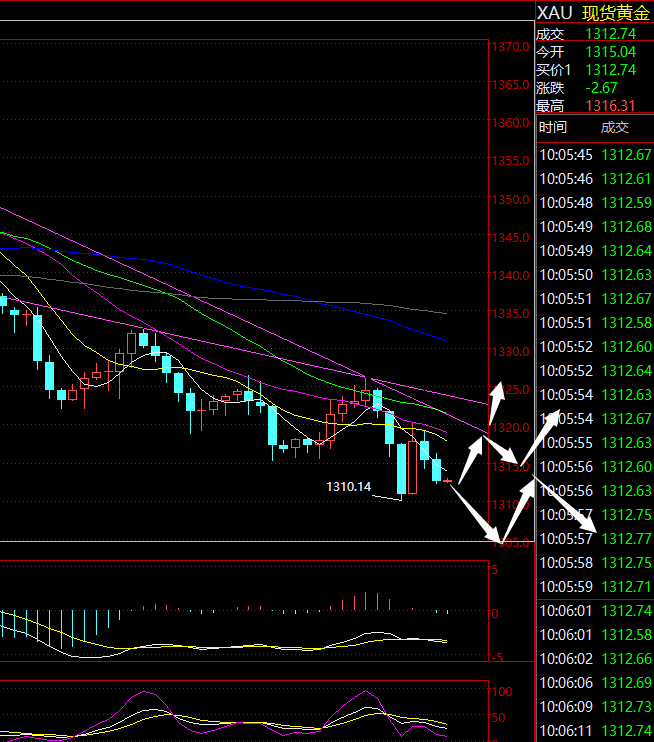This screenshot has width=654, height=742.
Task: Select the 10:05:58 tick time
Action: [x=566, y=563]
